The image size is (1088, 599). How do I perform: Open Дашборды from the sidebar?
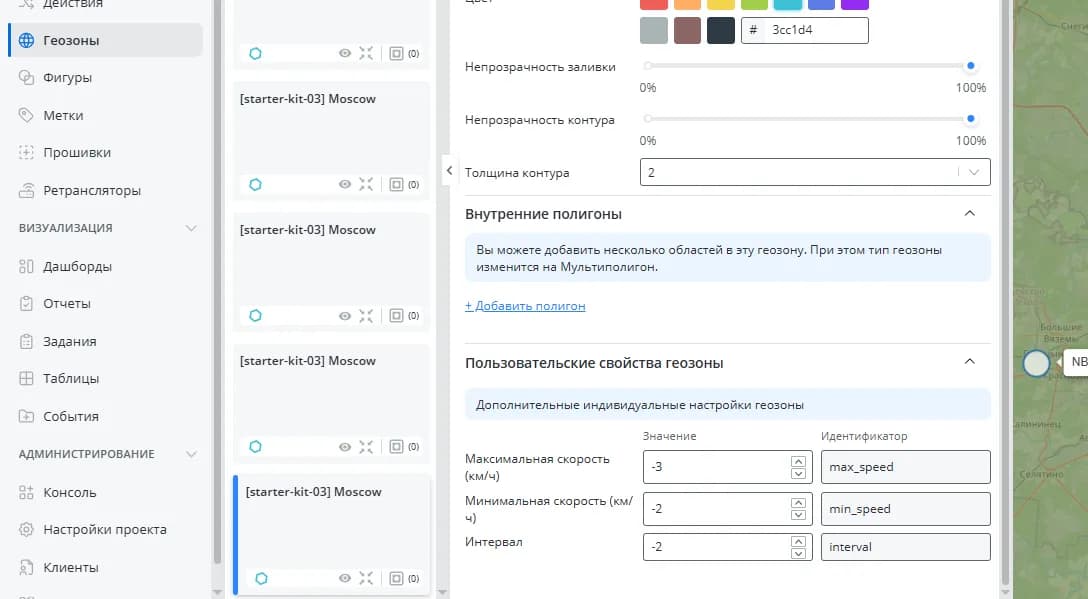77,266
